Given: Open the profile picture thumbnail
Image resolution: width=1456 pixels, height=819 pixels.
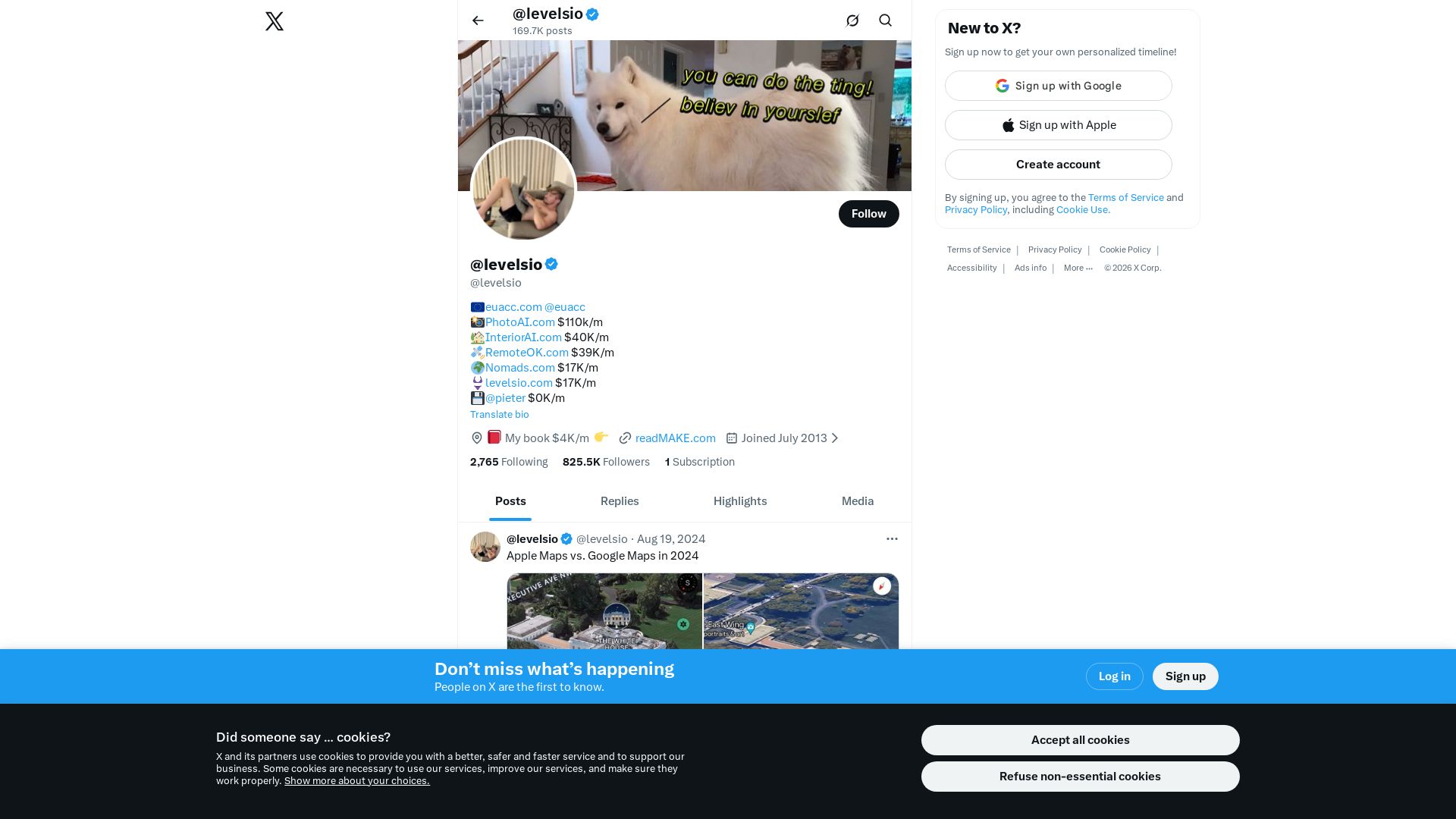Looking at the screenshot, I should pos(523,189).
